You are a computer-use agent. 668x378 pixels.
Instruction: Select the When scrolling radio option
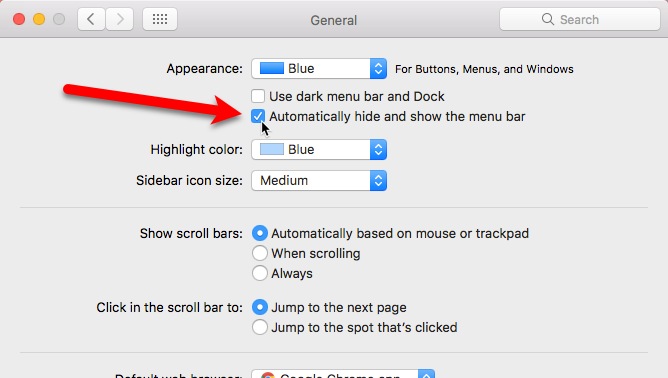(259, 253)
